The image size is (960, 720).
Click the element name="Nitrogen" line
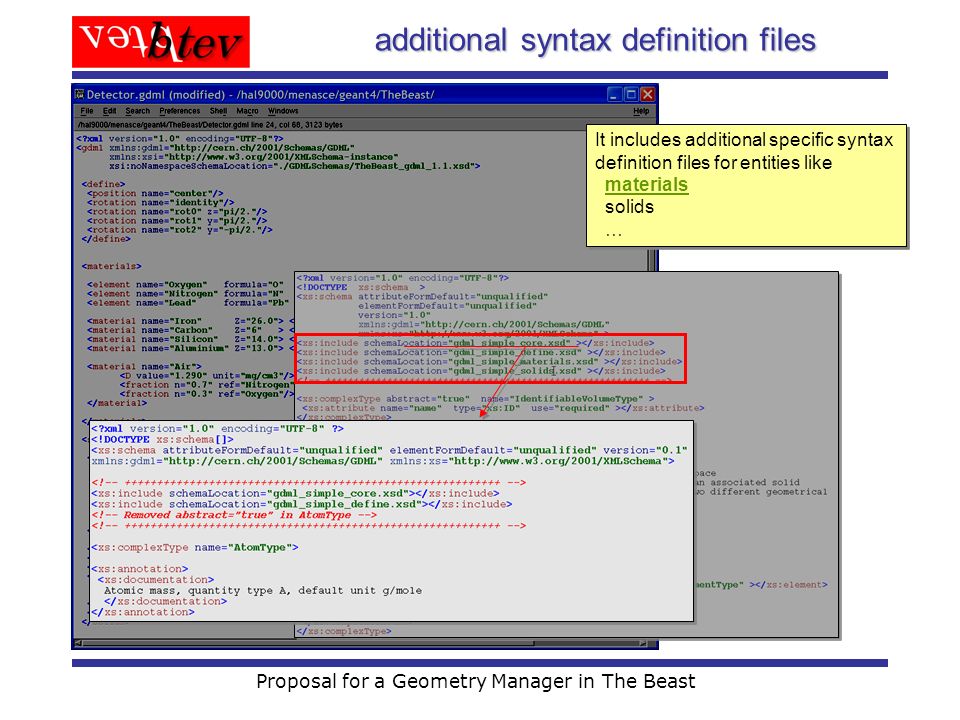(186, 293)
